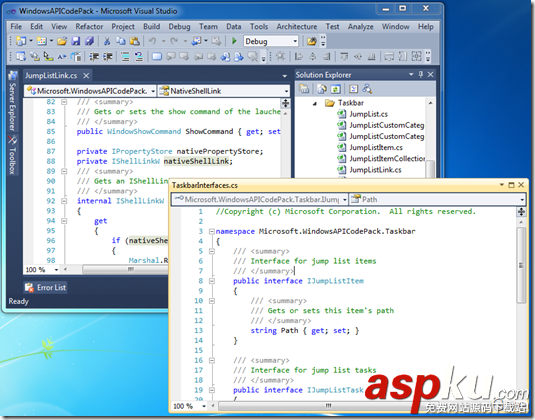Select JumpListLink.cs in Solution Explorer tree

[375, 170]
